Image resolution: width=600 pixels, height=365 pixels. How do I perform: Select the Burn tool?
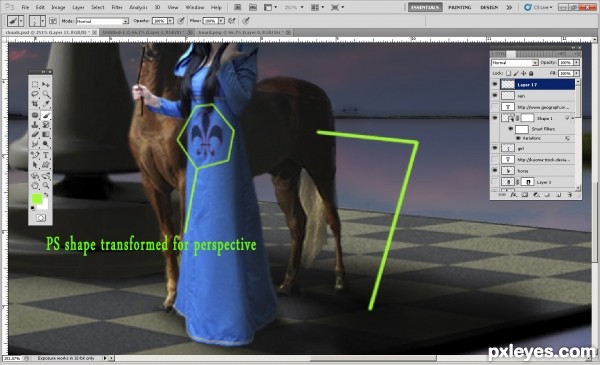pos(46,144)
